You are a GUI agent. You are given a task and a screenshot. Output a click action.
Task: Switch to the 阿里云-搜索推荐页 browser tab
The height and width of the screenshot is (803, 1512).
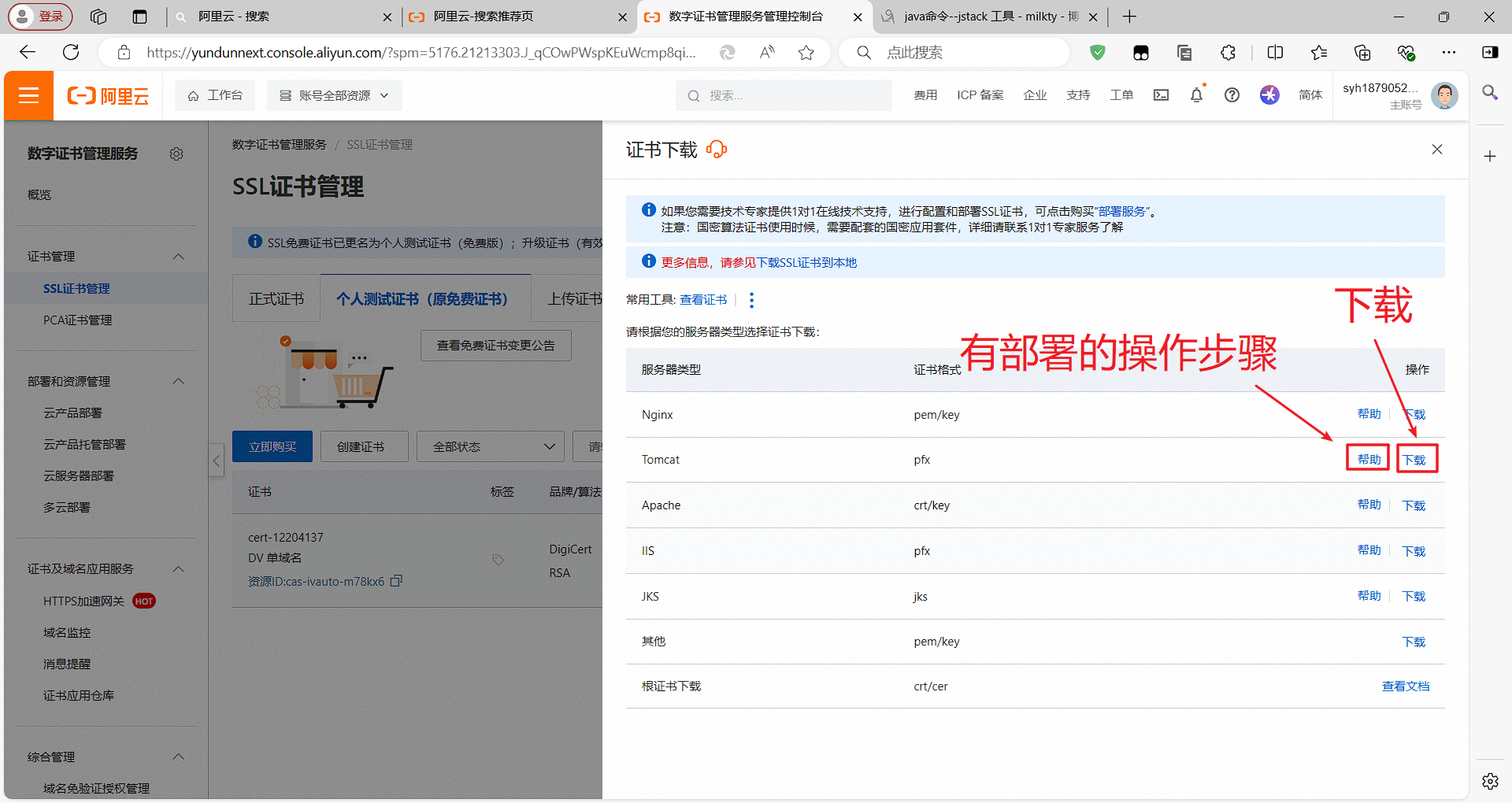tap(519, 17)
